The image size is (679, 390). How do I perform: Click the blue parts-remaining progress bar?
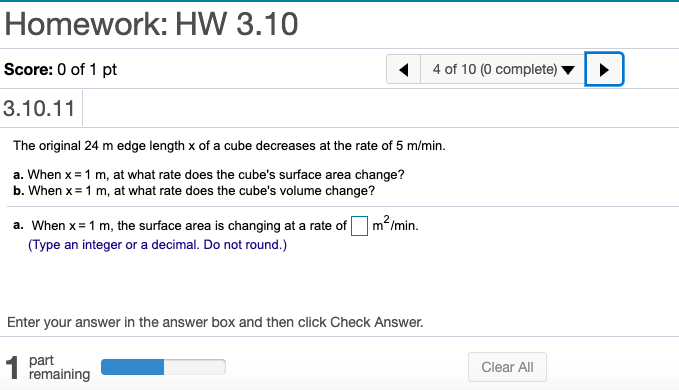(x=163, y=367)
